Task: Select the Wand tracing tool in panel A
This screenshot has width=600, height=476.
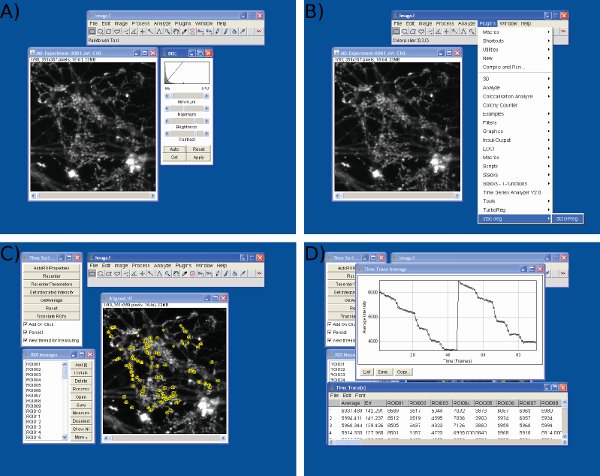Action: (x=151, y=31)
